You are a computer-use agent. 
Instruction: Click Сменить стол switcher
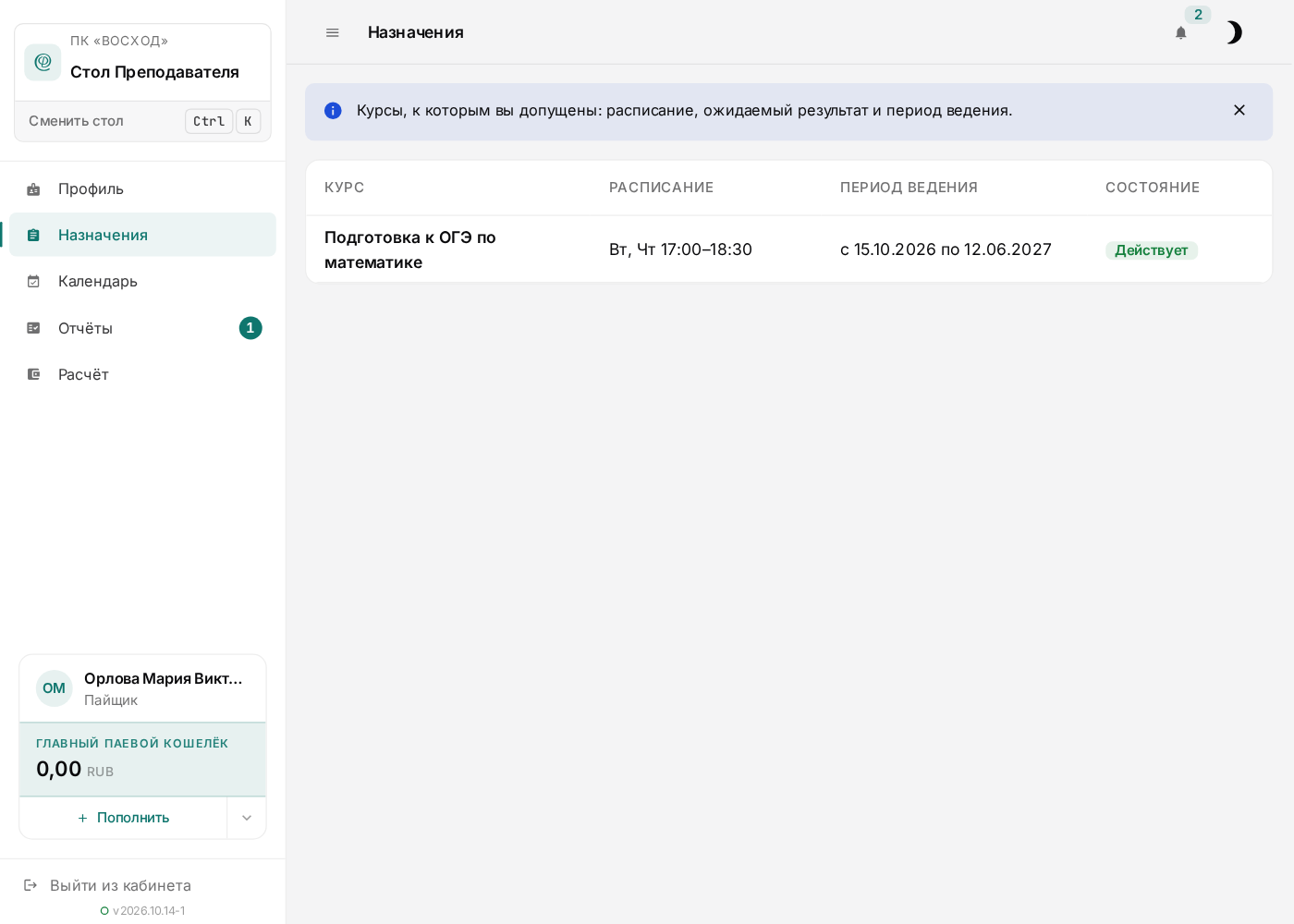pos(142,121)
